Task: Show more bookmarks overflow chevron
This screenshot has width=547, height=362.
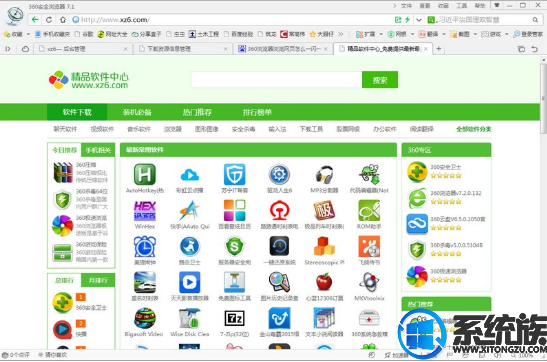Action: [x=340, y=34]
